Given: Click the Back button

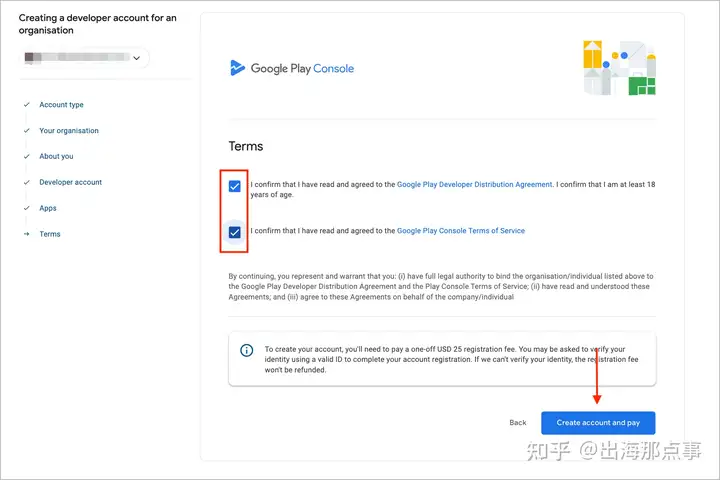Looking at the screenshot, I should [x=518, y=423].
